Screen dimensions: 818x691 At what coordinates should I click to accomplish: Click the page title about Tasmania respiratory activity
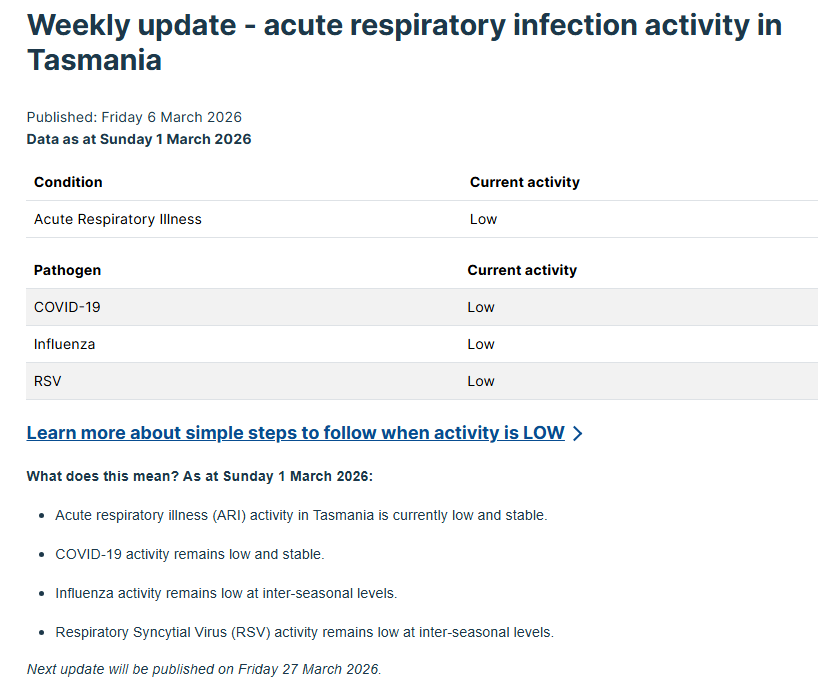[x=404, y=42]
